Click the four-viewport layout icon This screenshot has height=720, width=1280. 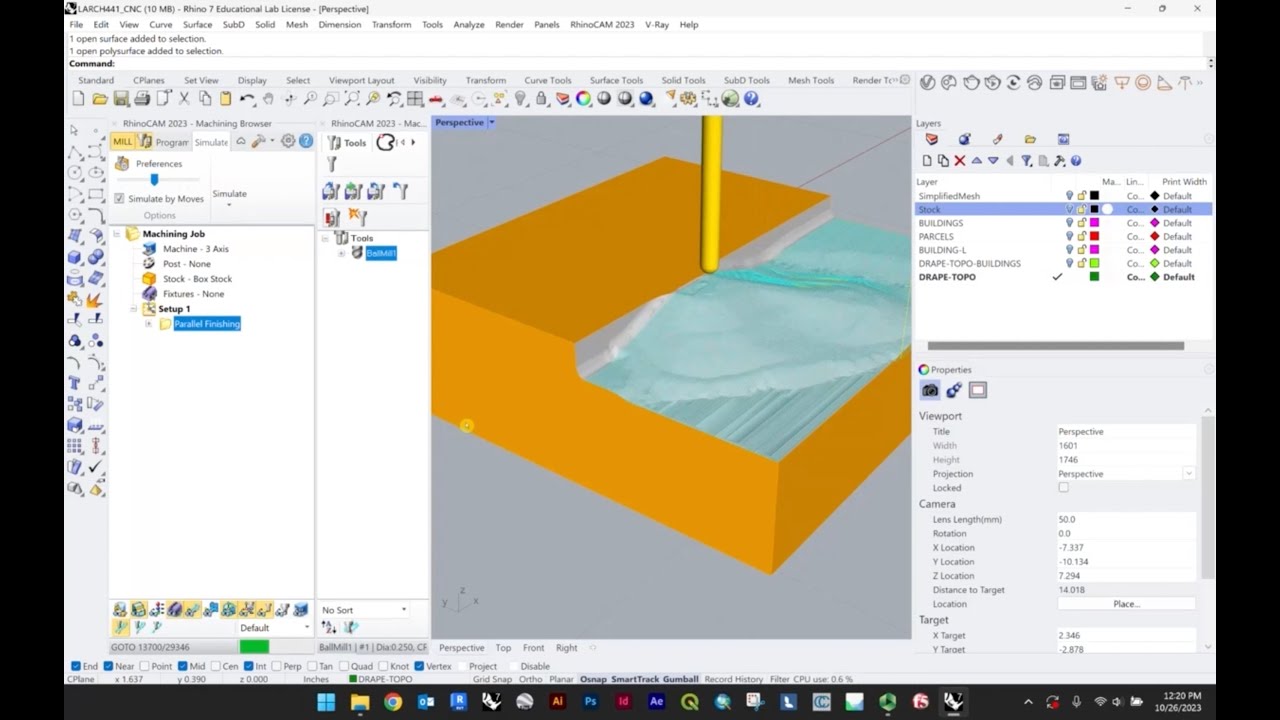coord(414,98)
